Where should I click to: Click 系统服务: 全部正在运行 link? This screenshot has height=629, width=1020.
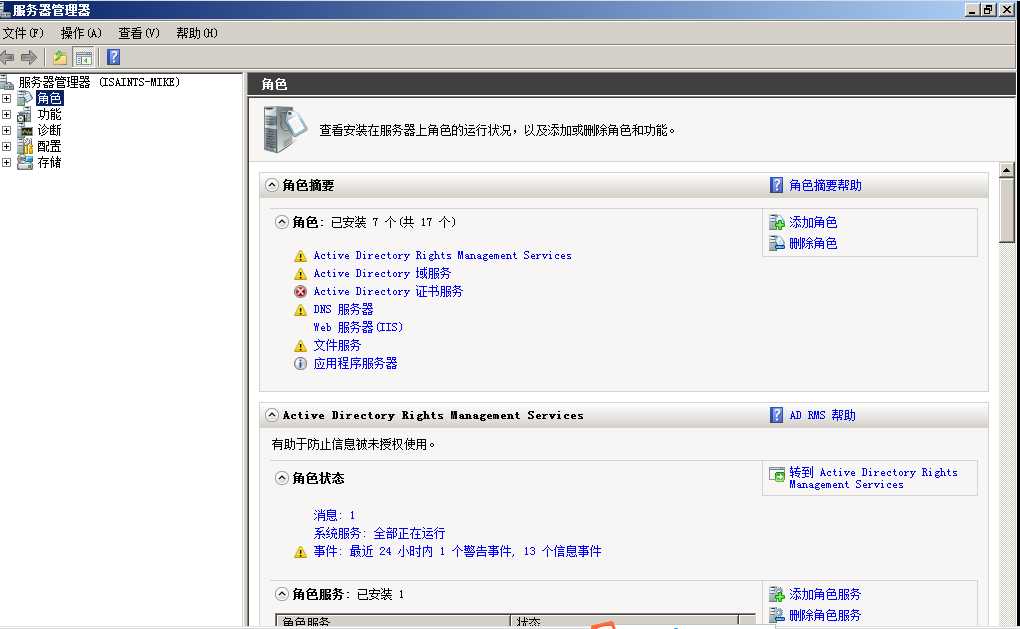click(x=379, y=533)
